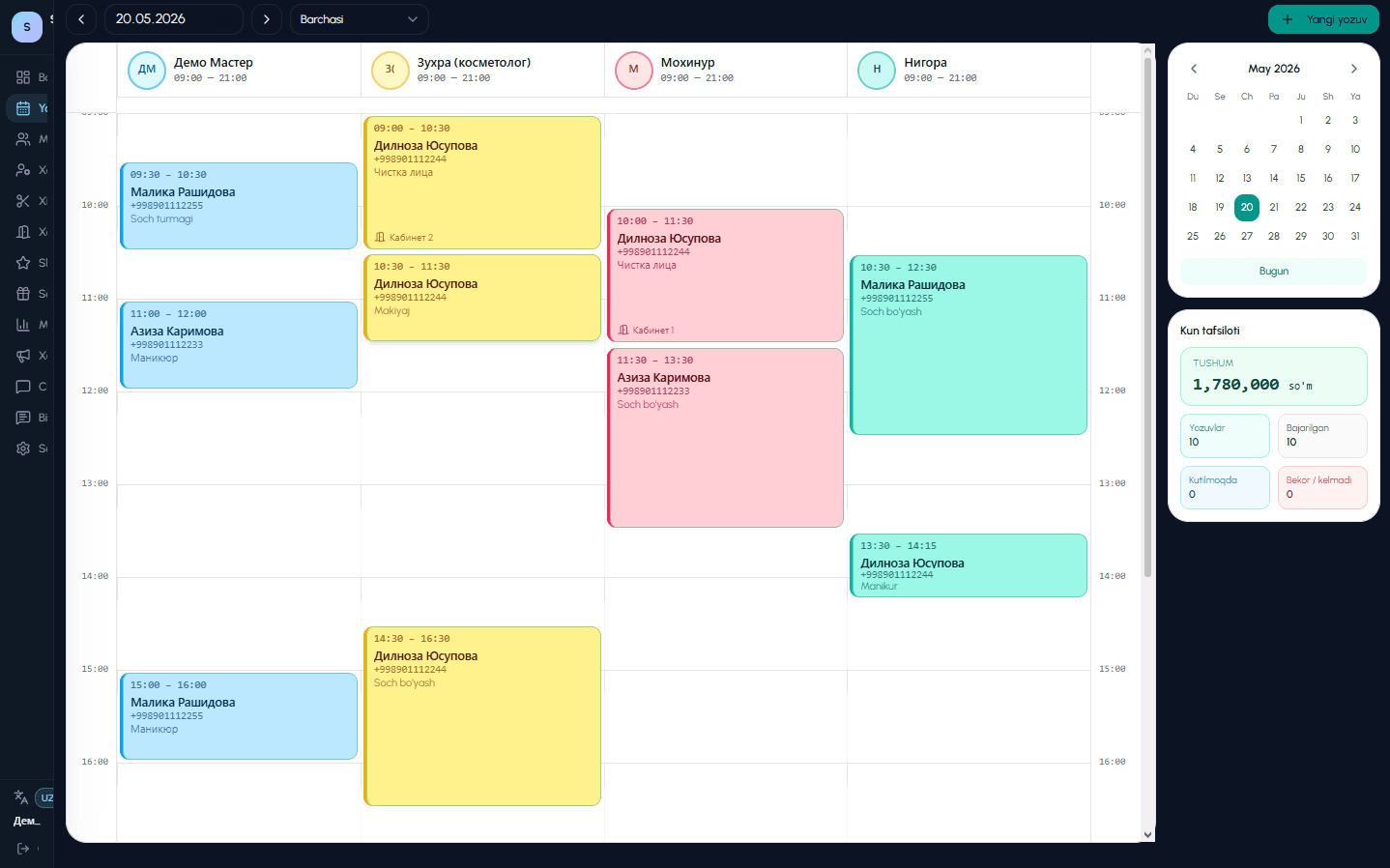The image size is (1390, 868).
Task: Click the translate language icon
Action: click(x=21, y=797)
